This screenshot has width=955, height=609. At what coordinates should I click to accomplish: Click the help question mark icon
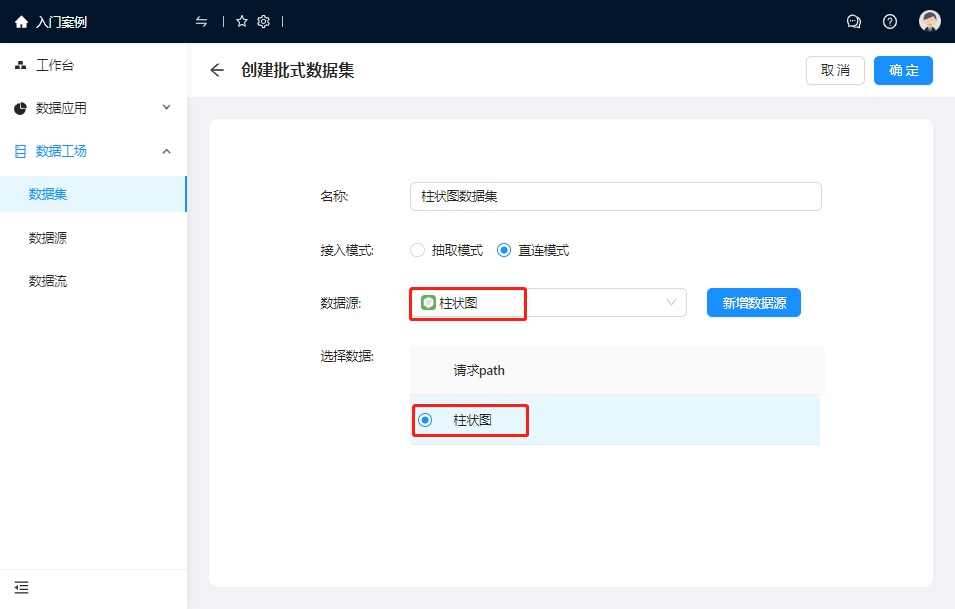890,22
